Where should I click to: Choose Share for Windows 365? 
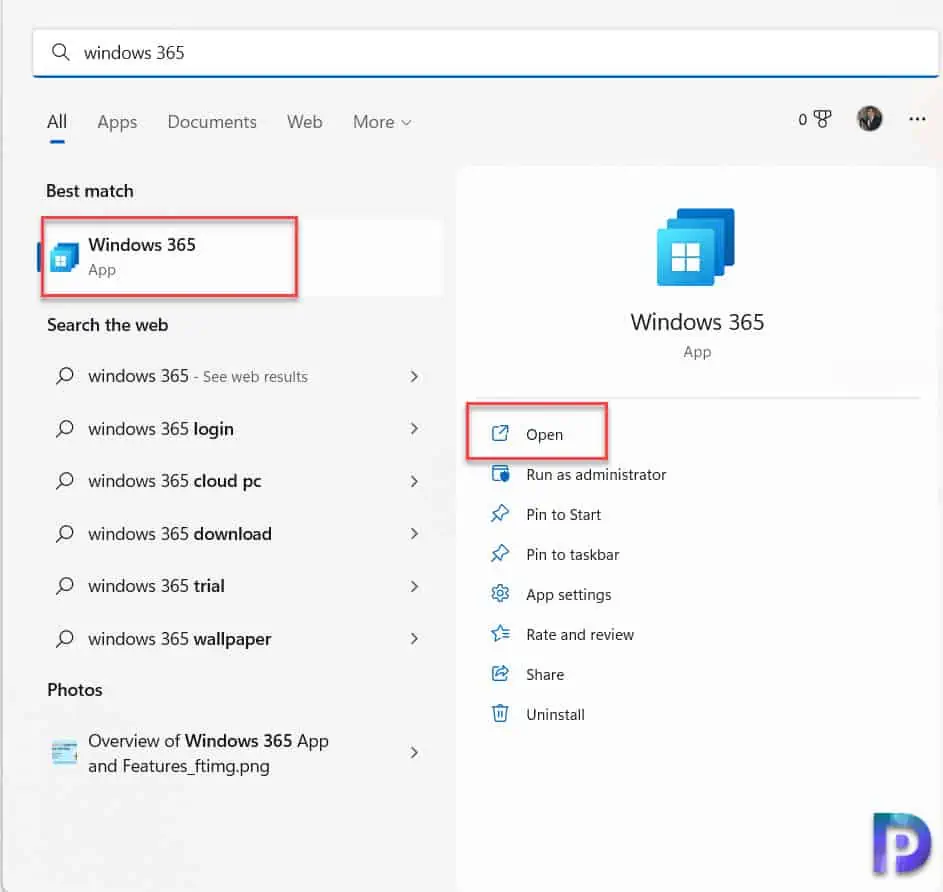545,675
